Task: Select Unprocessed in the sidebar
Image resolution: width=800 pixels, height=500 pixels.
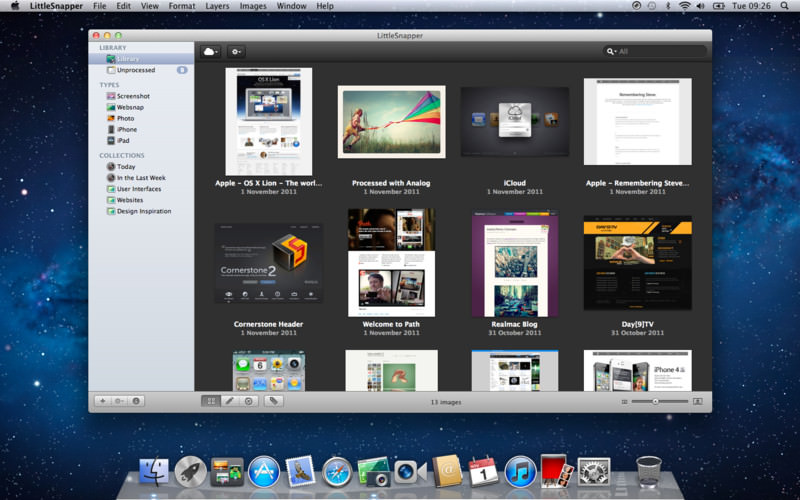Action: [x=141, y=70]
